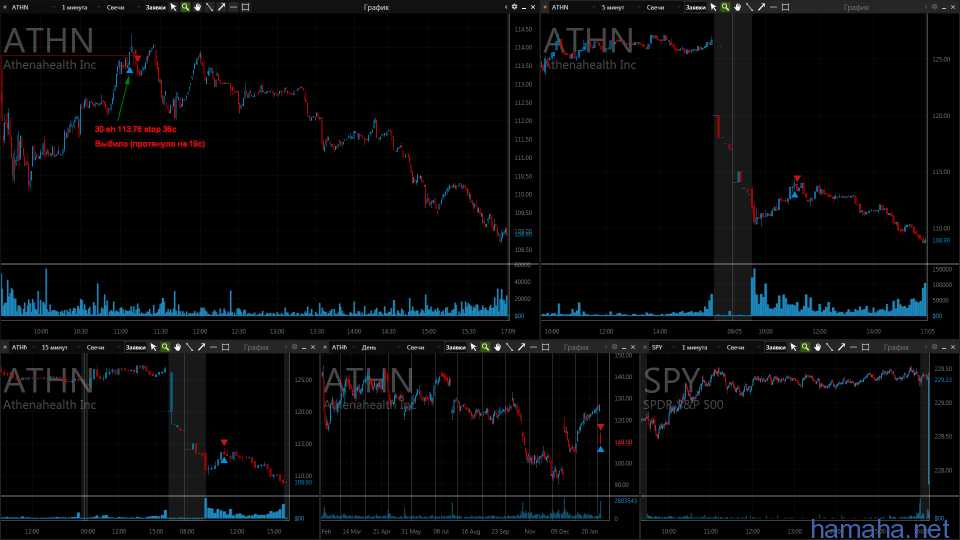960x540 pixels.
Task: Select horizontal line tool in 1-minute ATHN chart
Action: (x=233, y=7)
